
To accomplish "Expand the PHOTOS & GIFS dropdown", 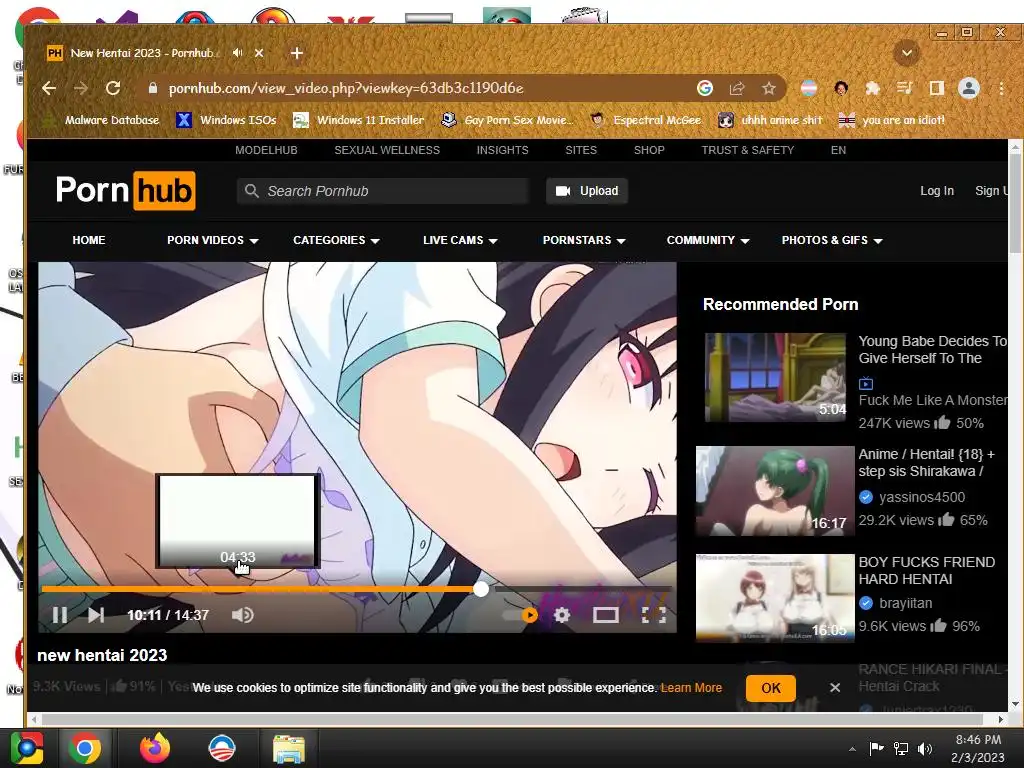I will (832, 240).
